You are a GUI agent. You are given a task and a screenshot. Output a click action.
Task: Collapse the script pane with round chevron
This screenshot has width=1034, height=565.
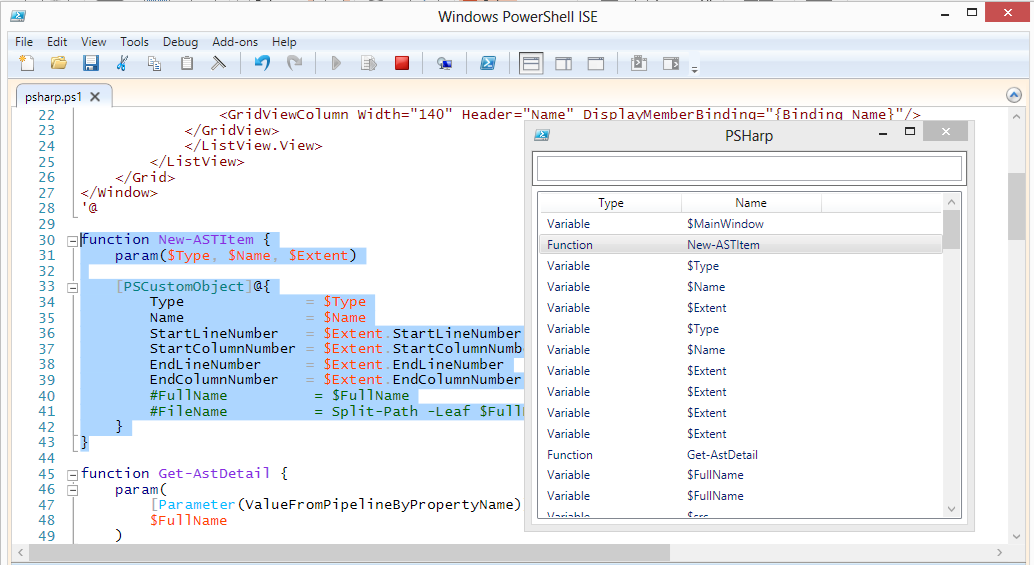1014,95
